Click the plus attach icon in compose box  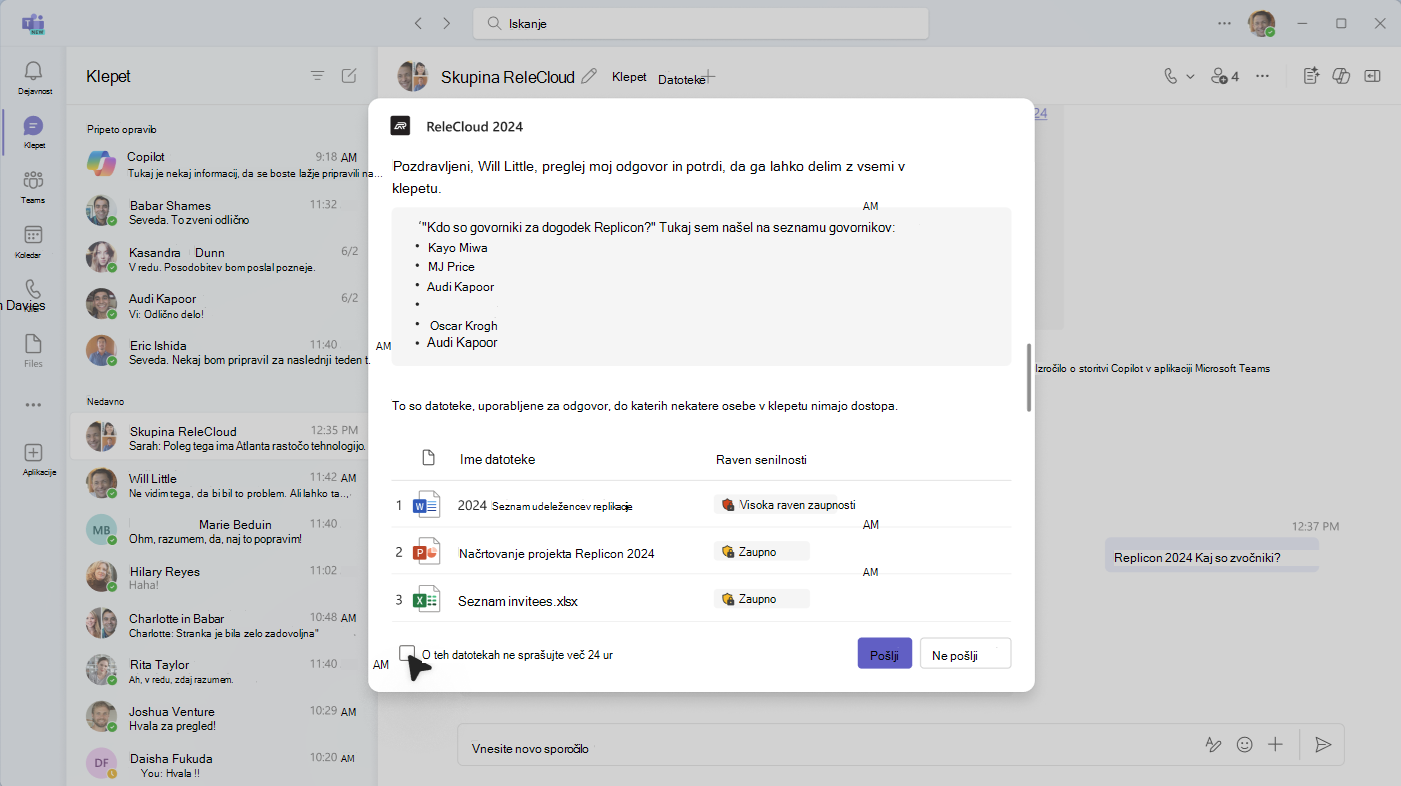[x=1275, y=745]
